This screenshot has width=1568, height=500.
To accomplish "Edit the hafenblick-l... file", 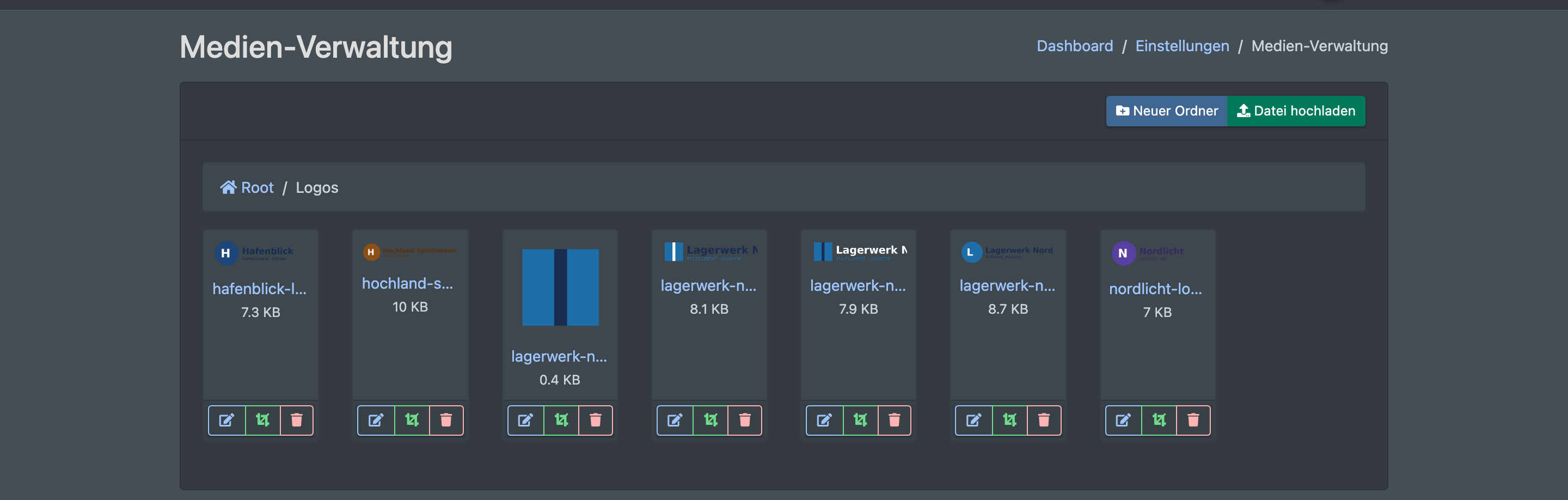I will pos(226,420).
